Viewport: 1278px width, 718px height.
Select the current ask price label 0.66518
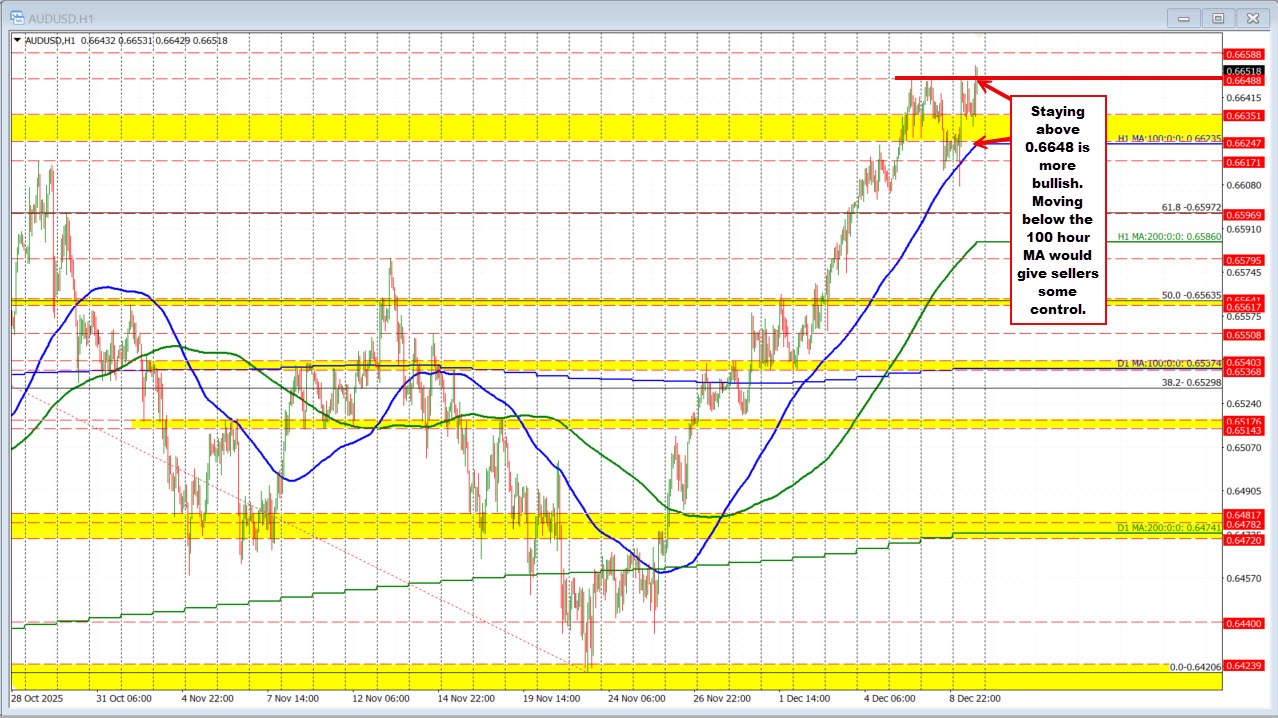pyautogui.click(x=1246, y=72)
